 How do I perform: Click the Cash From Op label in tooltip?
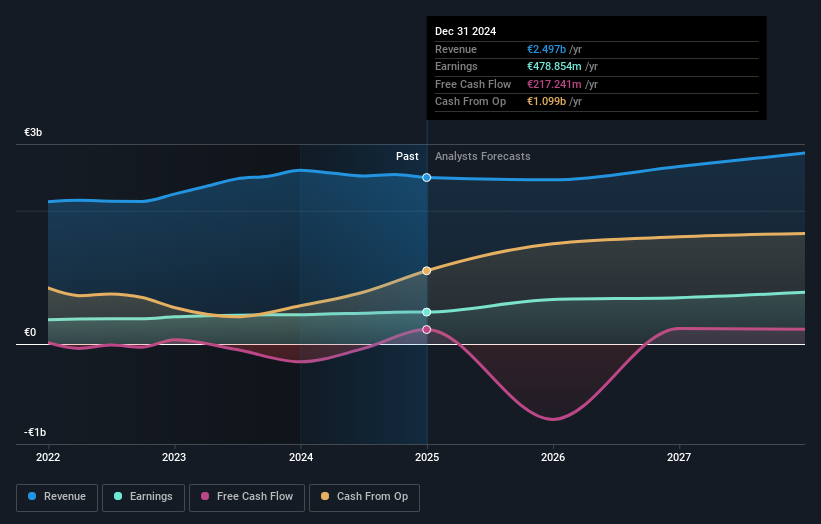pos(470,102)
